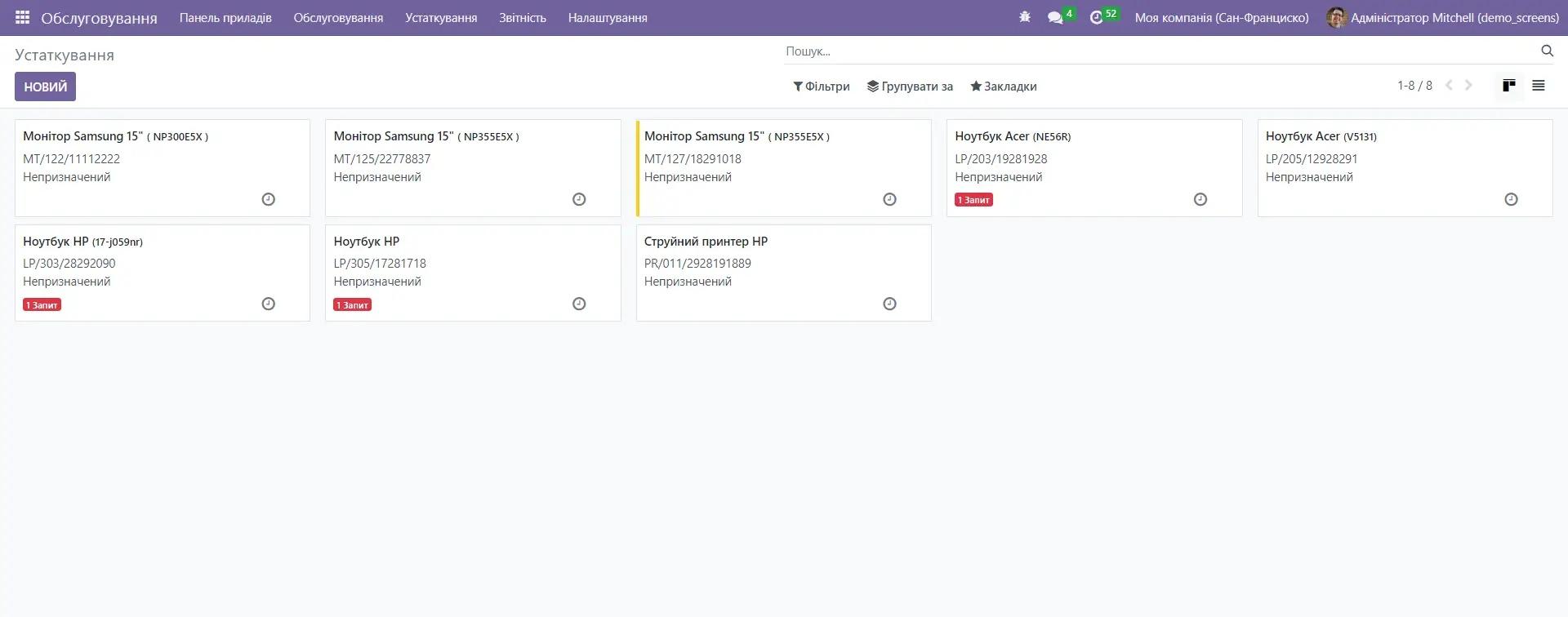This screenshot has height=617, width=1568.
Task: Switch to list view
Action: pos(1538,86)
